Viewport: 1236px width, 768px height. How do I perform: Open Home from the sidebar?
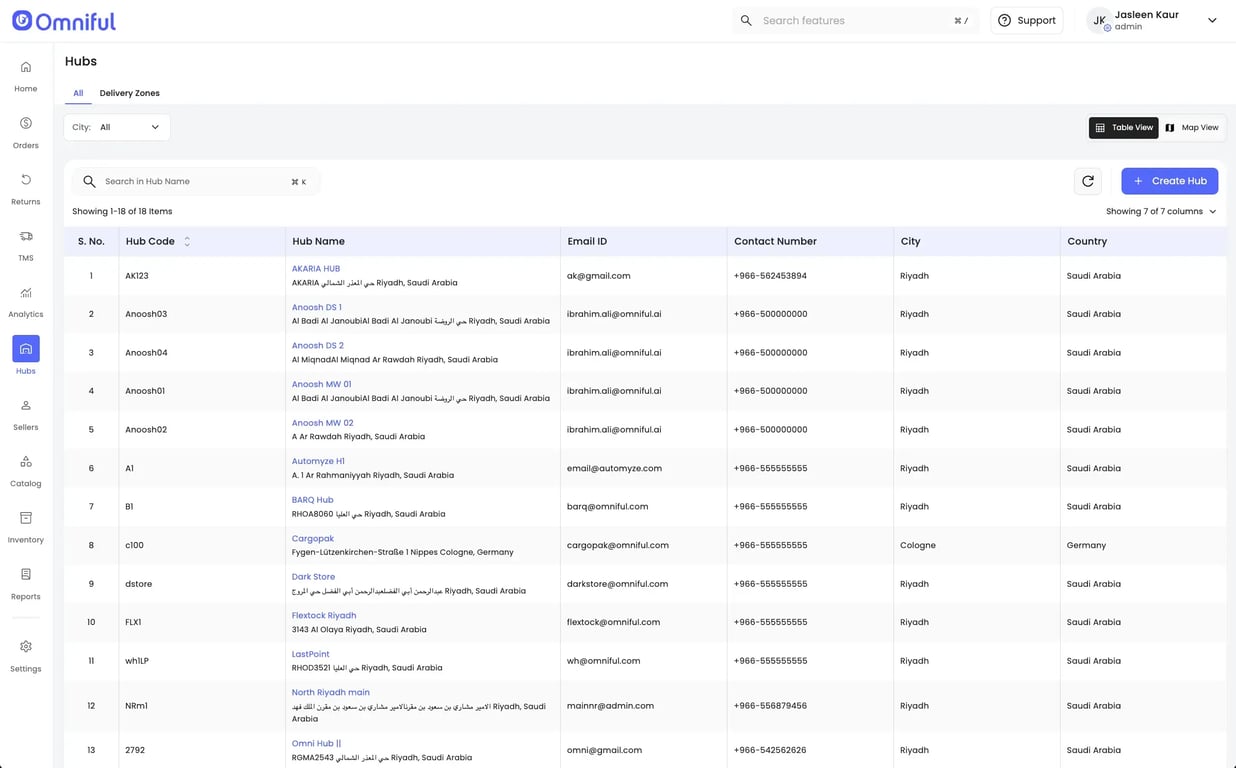click(26, 75)
